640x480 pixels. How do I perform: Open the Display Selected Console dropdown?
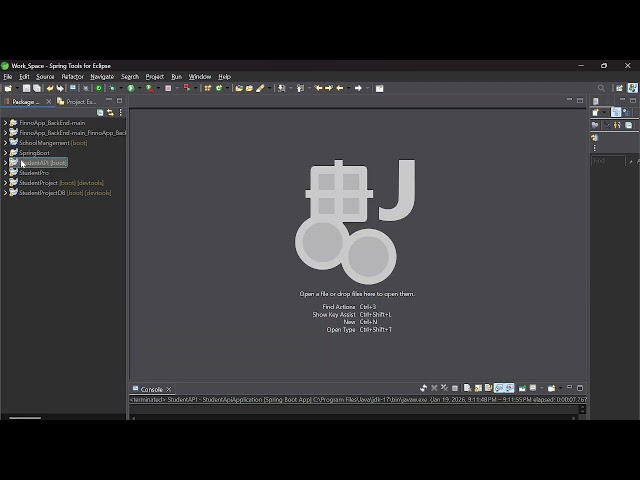542,388
